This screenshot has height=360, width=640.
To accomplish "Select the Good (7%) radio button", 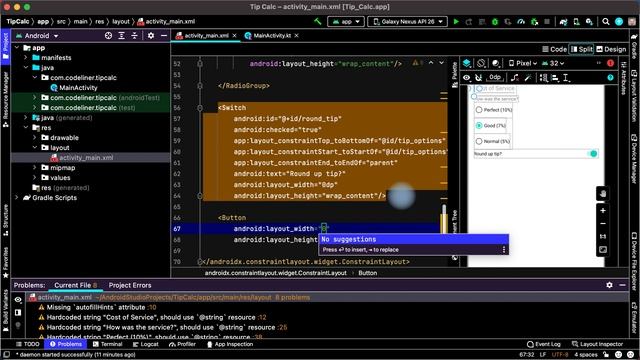I will (479, 126).
